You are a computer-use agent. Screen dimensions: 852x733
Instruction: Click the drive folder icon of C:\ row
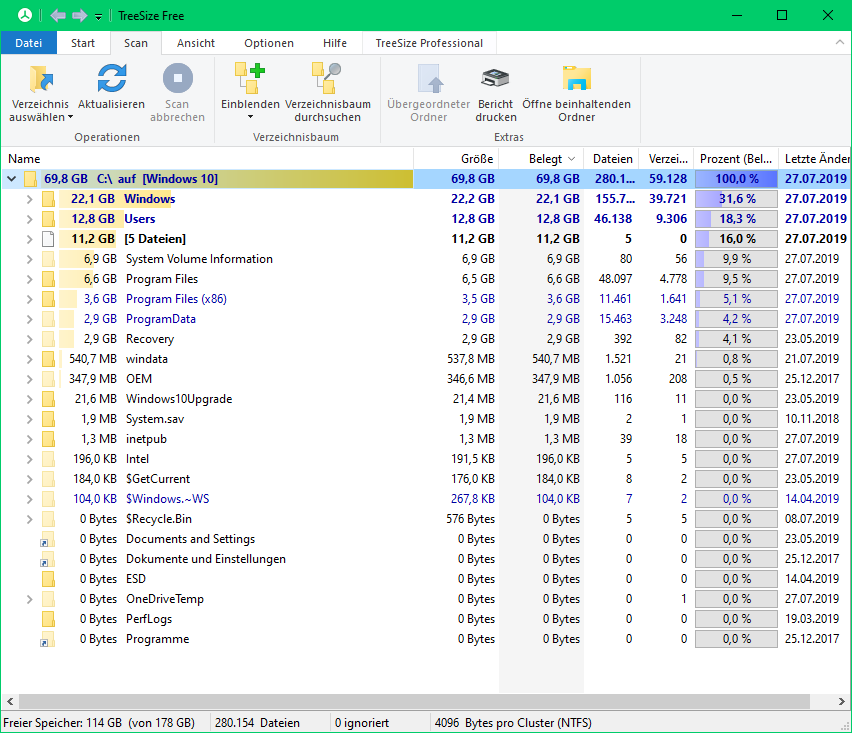[30, 179]
